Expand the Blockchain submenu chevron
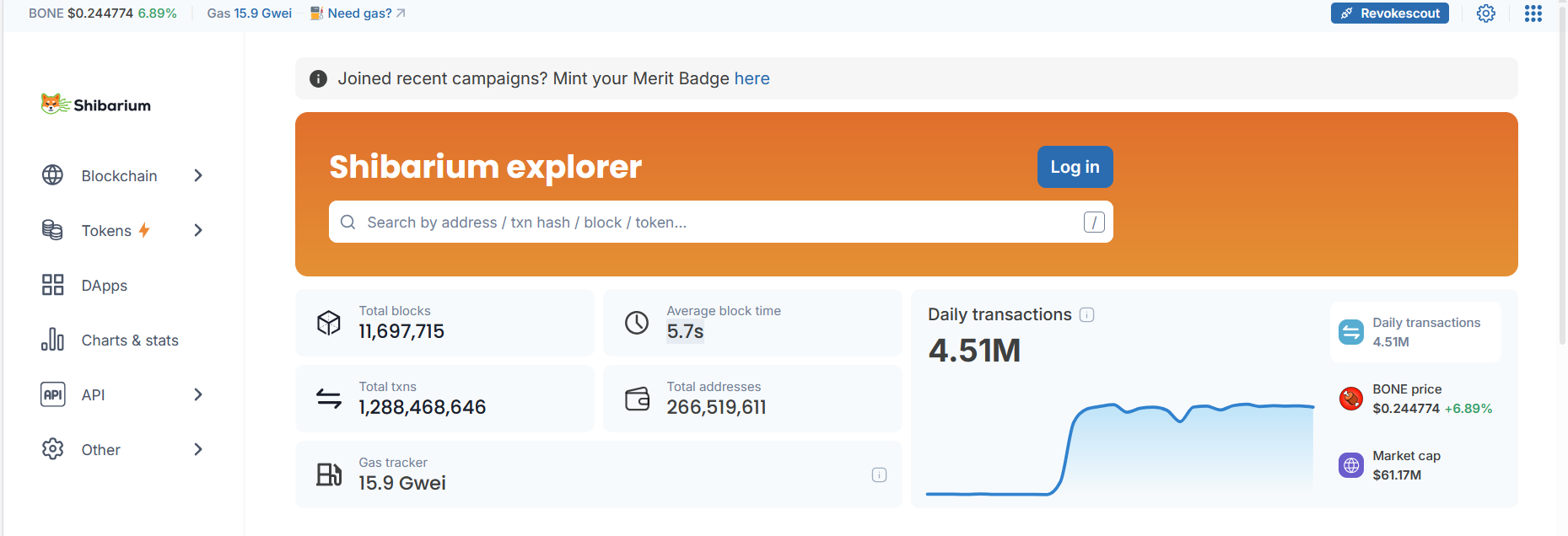This screenshot has height=536, width=1568. click(x=198, y=175)
